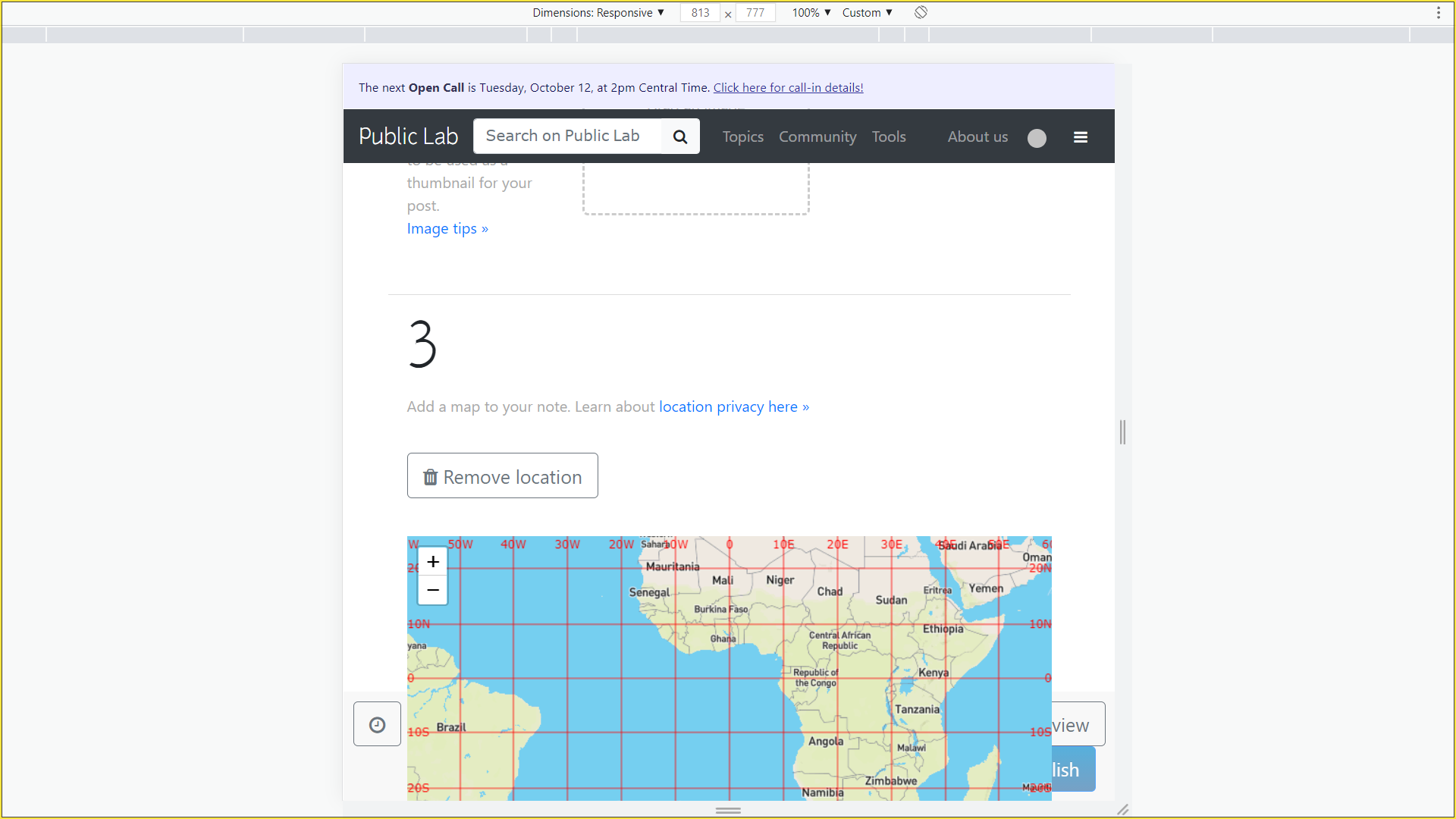The image size is (1456, 819).
Task: Click the Image tips link
Action: tap(447, 229)
